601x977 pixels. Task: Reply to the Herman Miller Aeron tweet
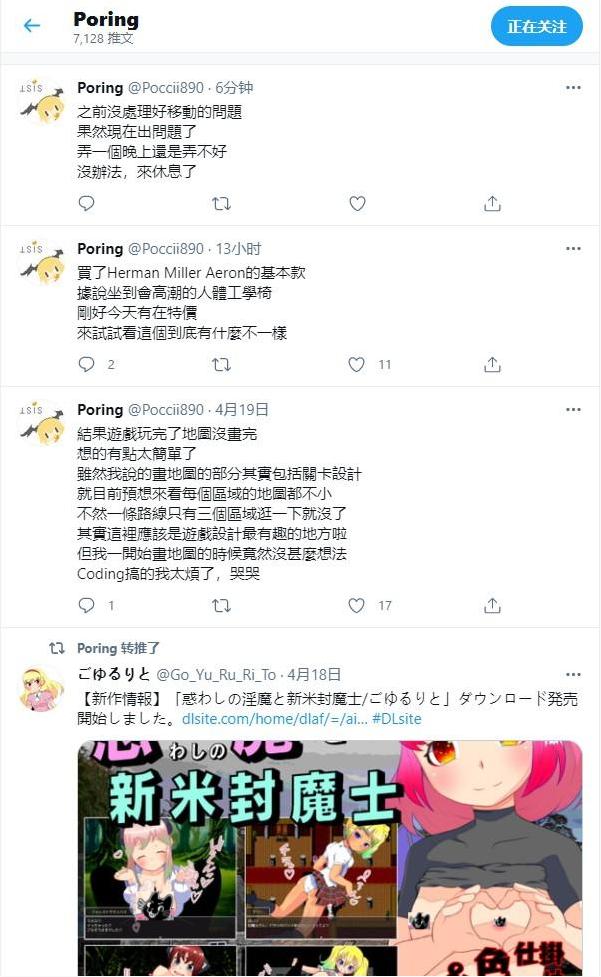pos(87,364)
